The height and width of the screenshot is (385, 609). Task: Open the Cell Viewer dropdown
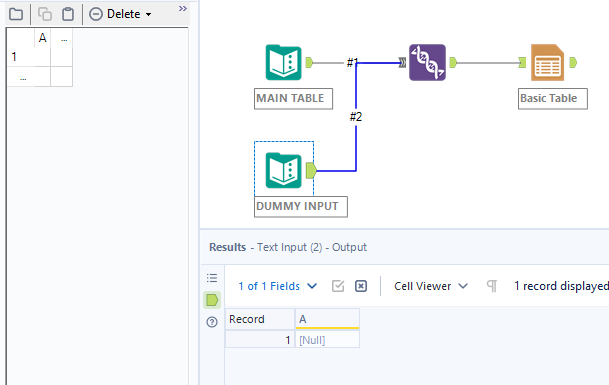(x=430, y=286)
